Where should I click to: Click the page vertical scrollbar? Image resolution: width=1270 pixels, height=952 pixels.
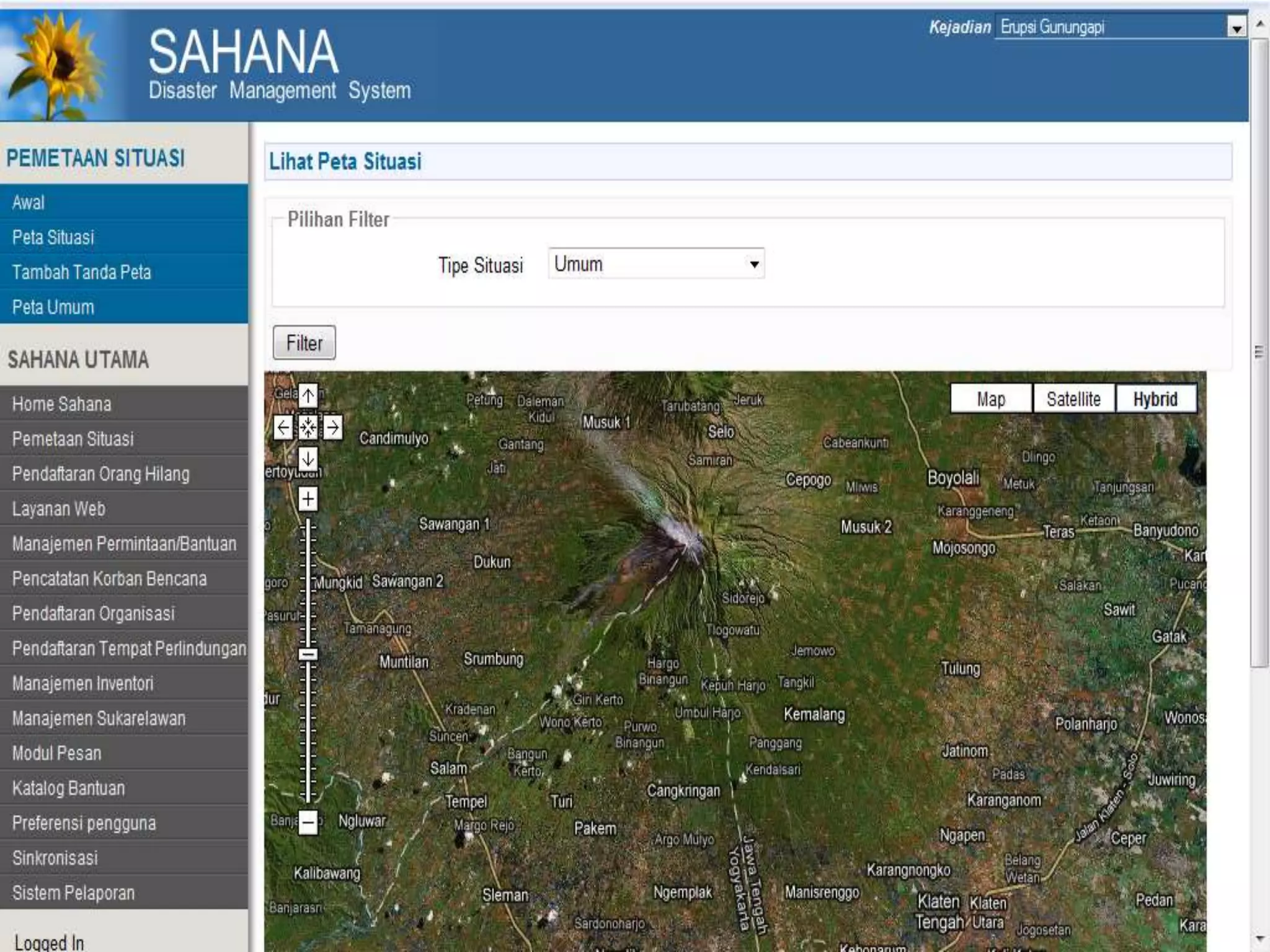coord(1259,352)
